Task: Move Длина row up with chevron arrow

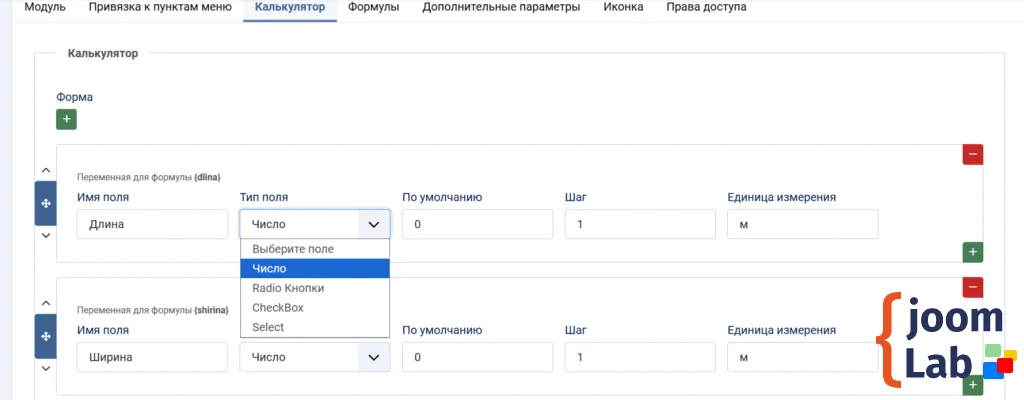Action: tap(46, 170)
